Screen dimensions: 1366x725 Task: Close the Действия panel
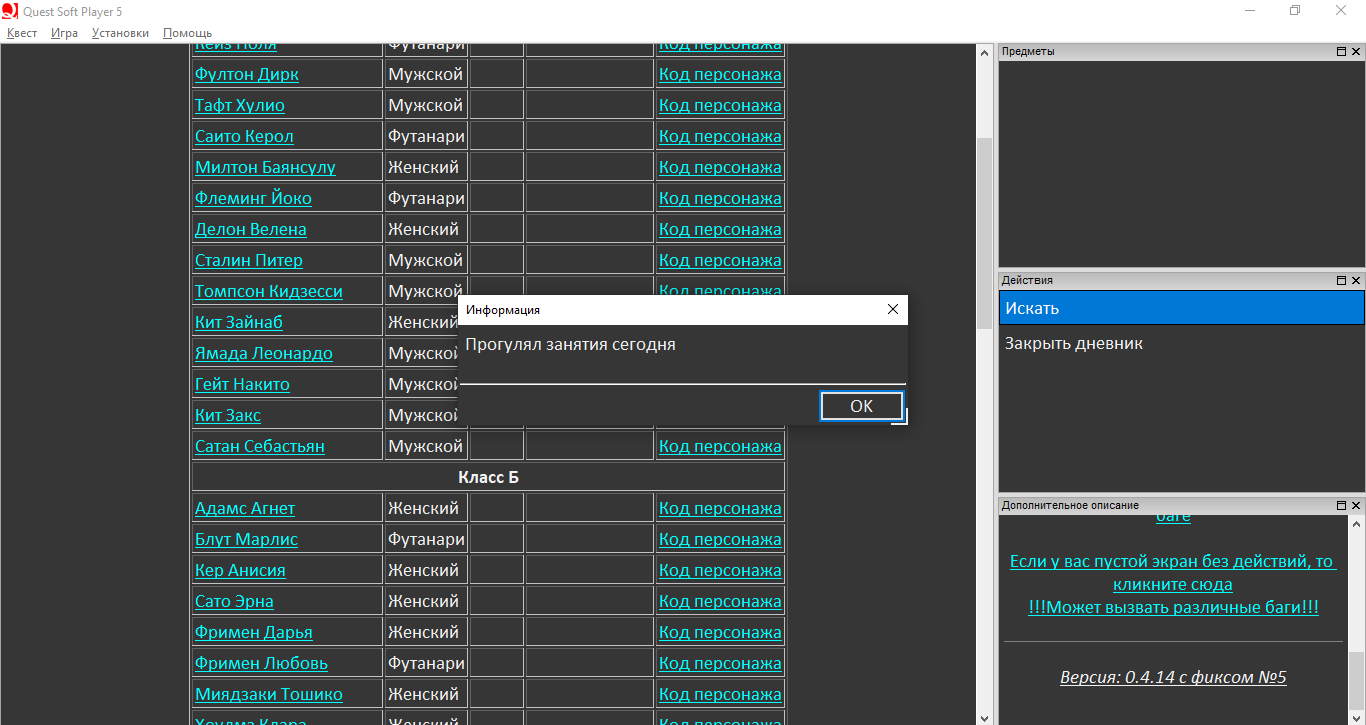click(1356, 281)
